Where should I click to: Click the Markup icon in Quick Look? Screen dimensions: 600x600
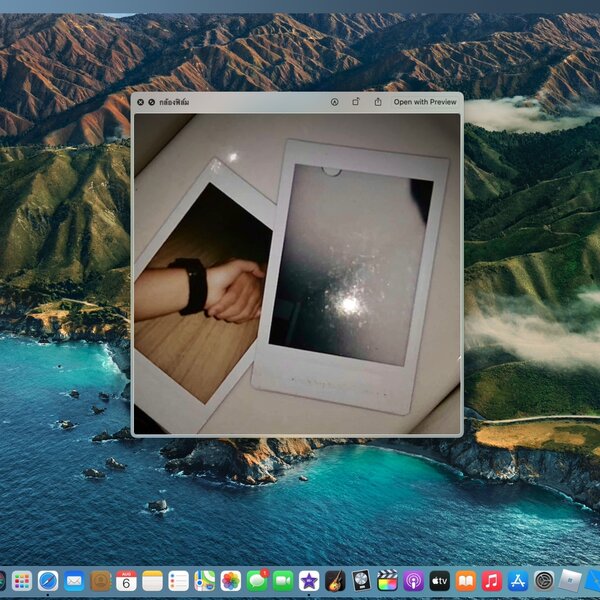(334, 102)
